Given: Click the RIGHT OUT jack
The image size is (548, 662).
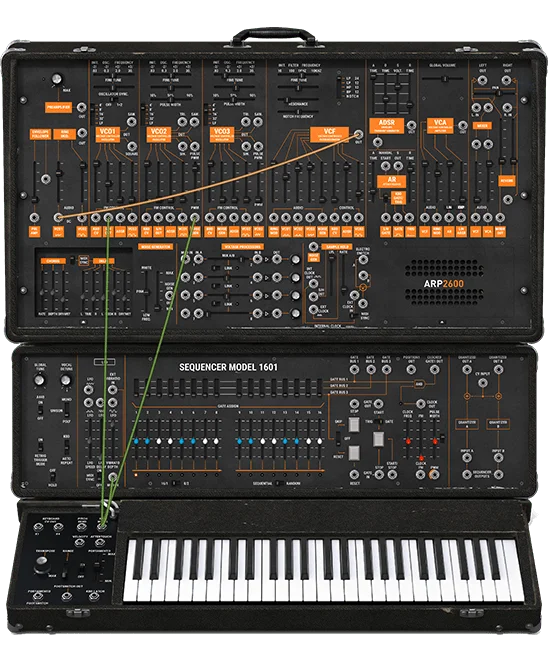Looking at the screenshot, I should pos(507,80).
